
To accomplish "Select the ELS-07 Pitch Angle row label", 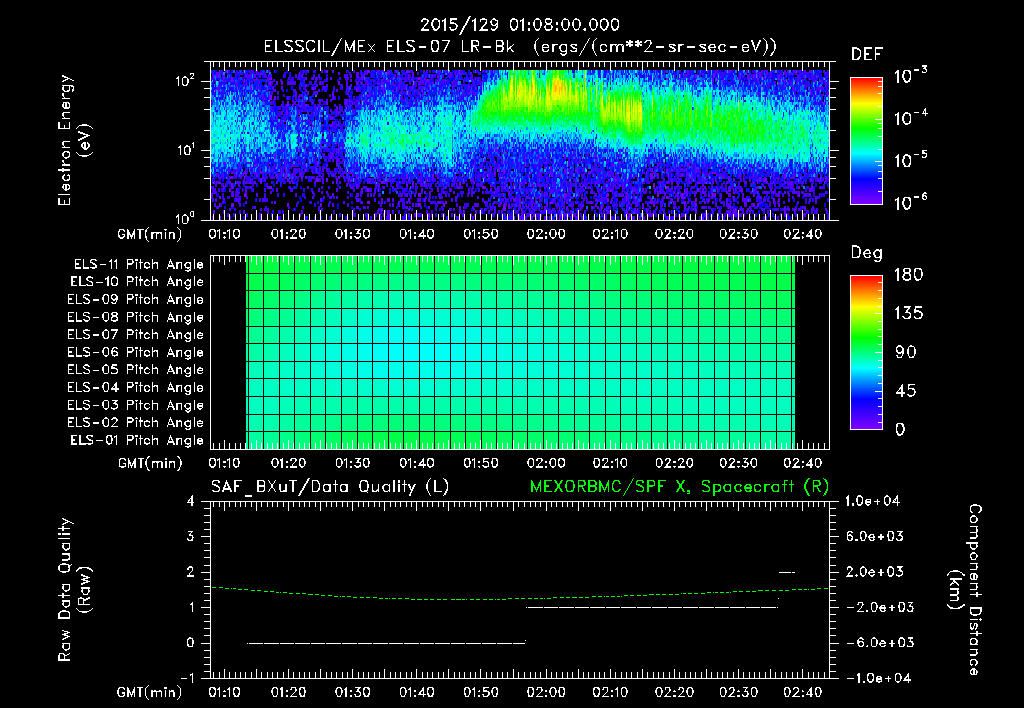I will pyautogui.click(x=135, y=334).
